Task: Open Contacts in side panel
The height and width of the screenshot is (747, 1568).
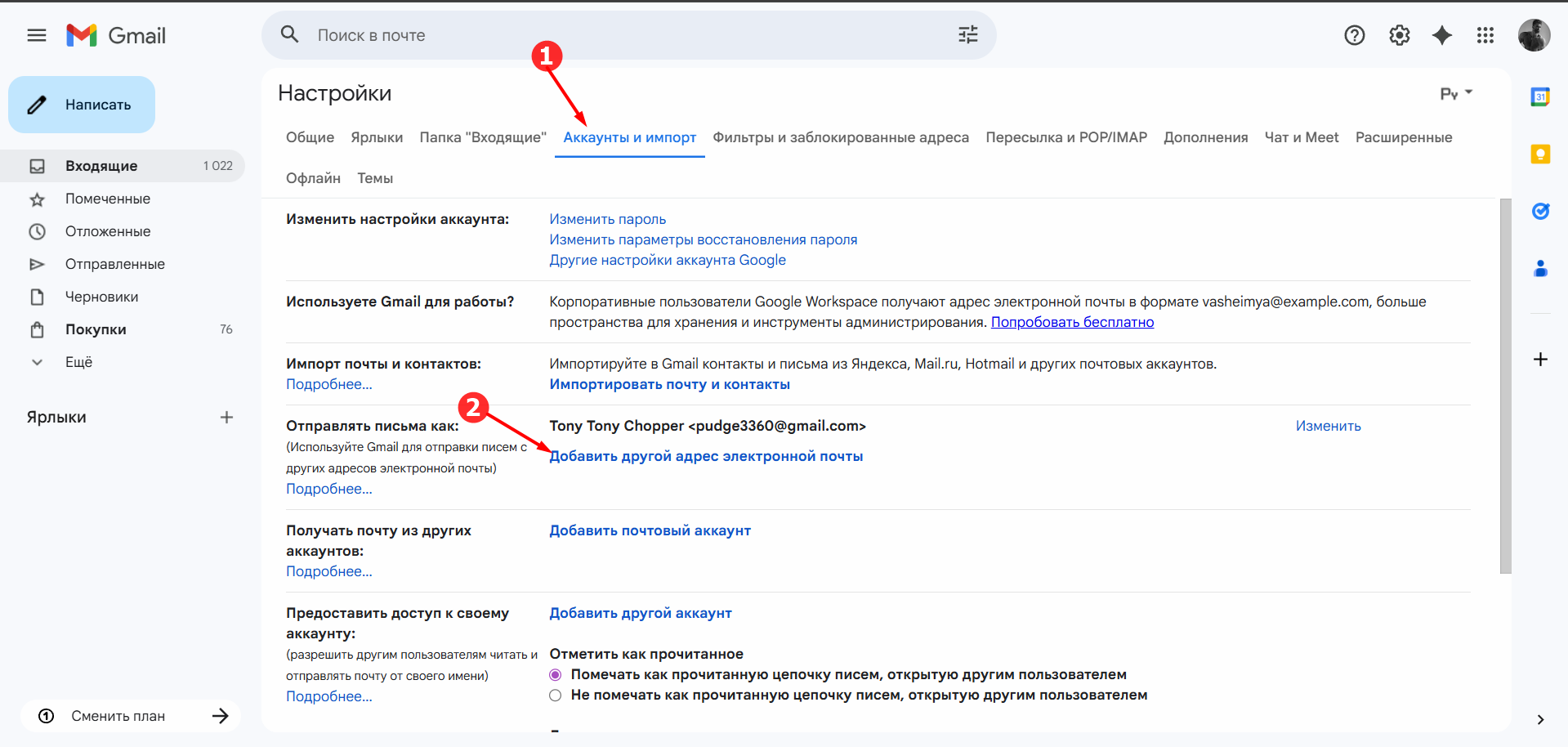Action: [1540, 268]
